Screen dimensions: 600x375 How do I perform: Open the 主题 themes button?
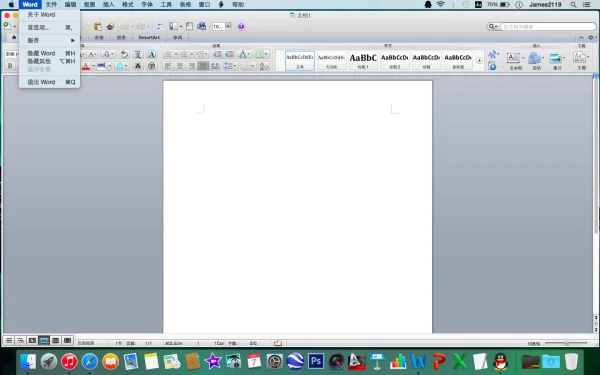(x=581, y=61)
